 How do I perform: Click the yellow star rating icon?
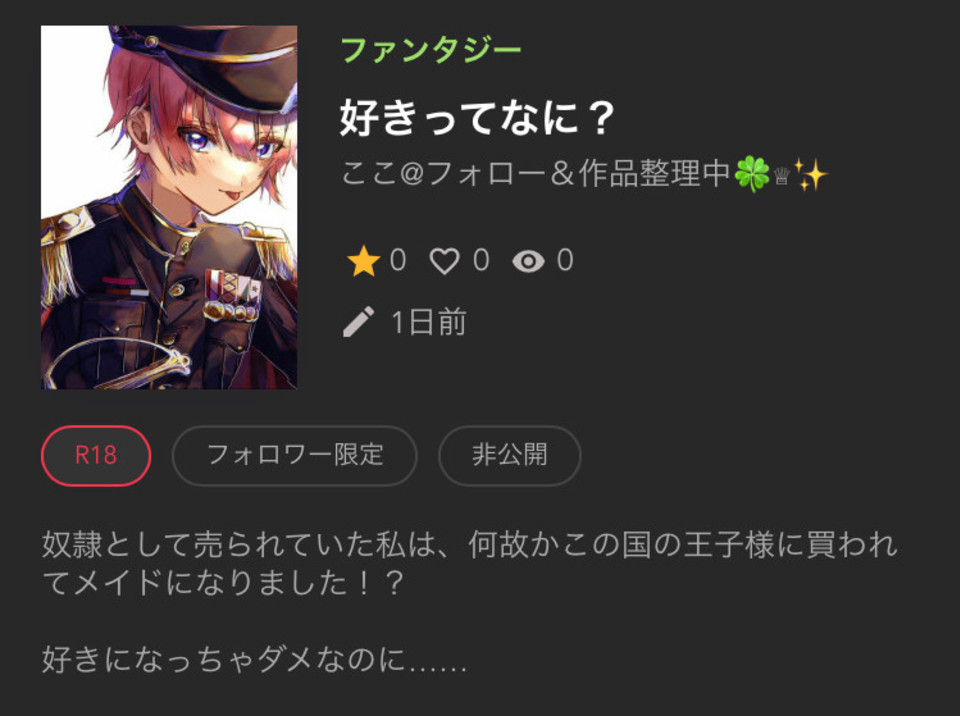point(364,262)
